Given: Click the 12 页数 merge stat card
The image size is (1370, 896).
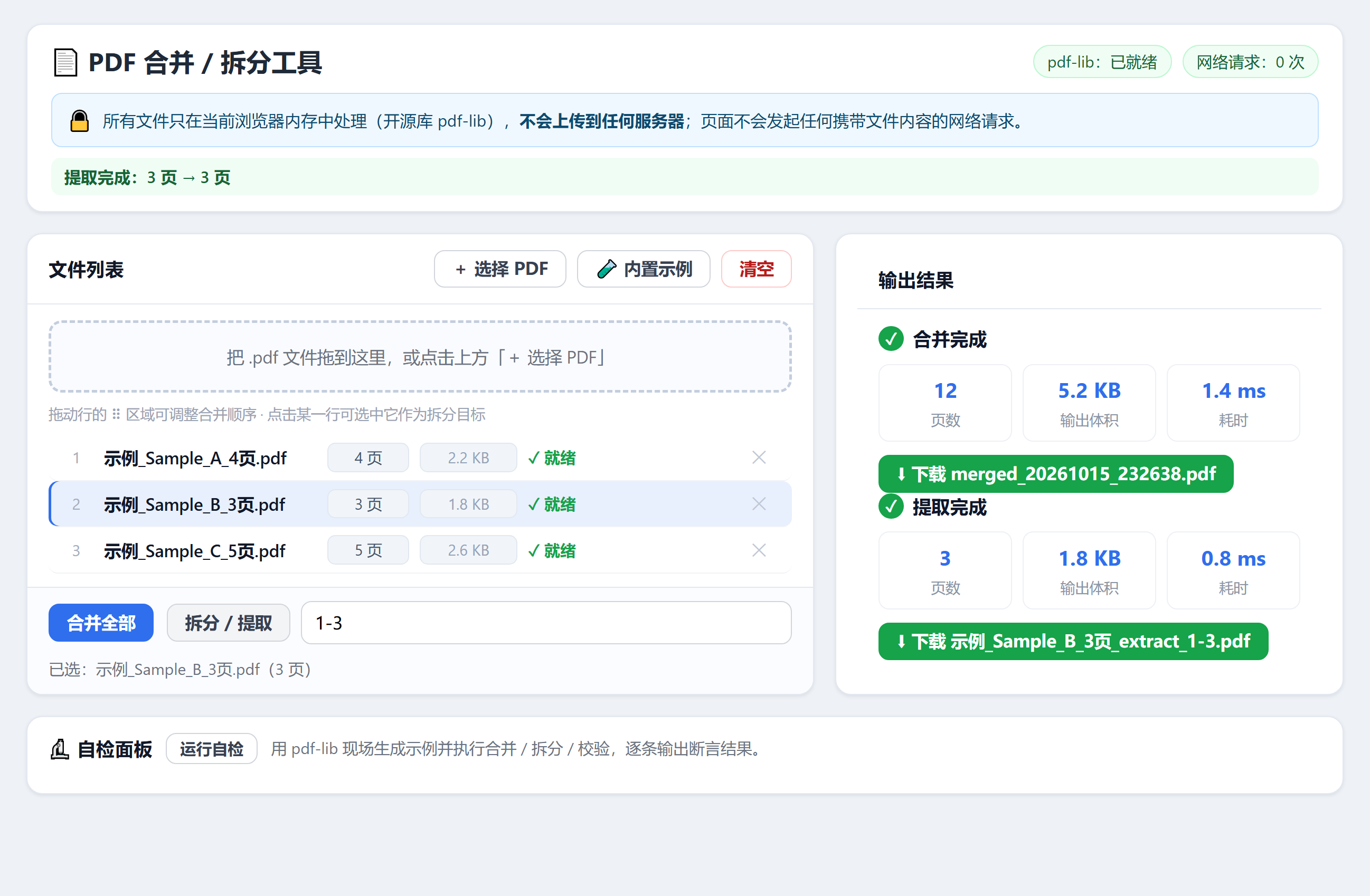Looking at the screenshot, I should (x=944, y=403).
